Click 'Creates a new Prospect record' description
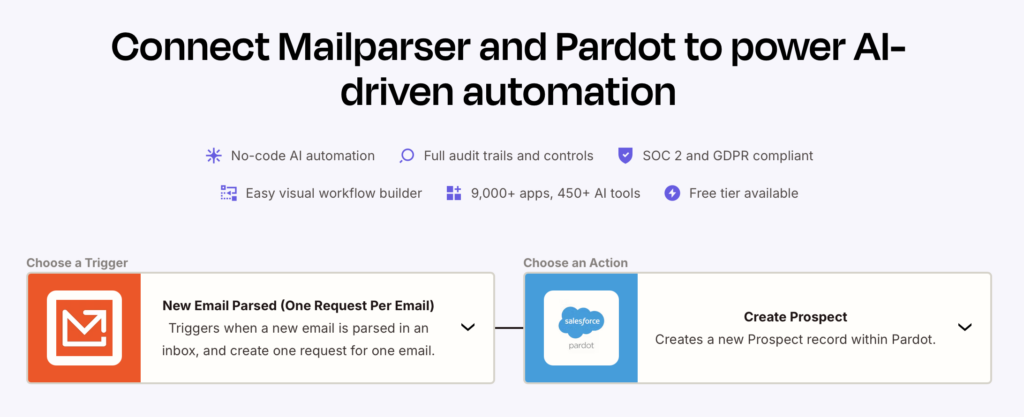1024x417 pixels. (795, 339)
